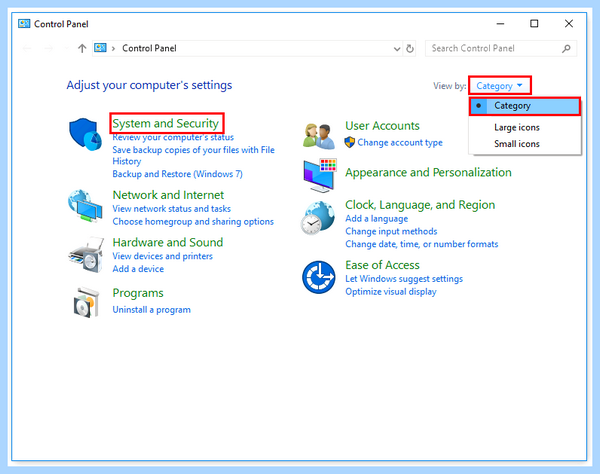The width and height of the screenshot is (600, 474).
Task: Focus the Search Control Panel field
Action: [501, 49]
